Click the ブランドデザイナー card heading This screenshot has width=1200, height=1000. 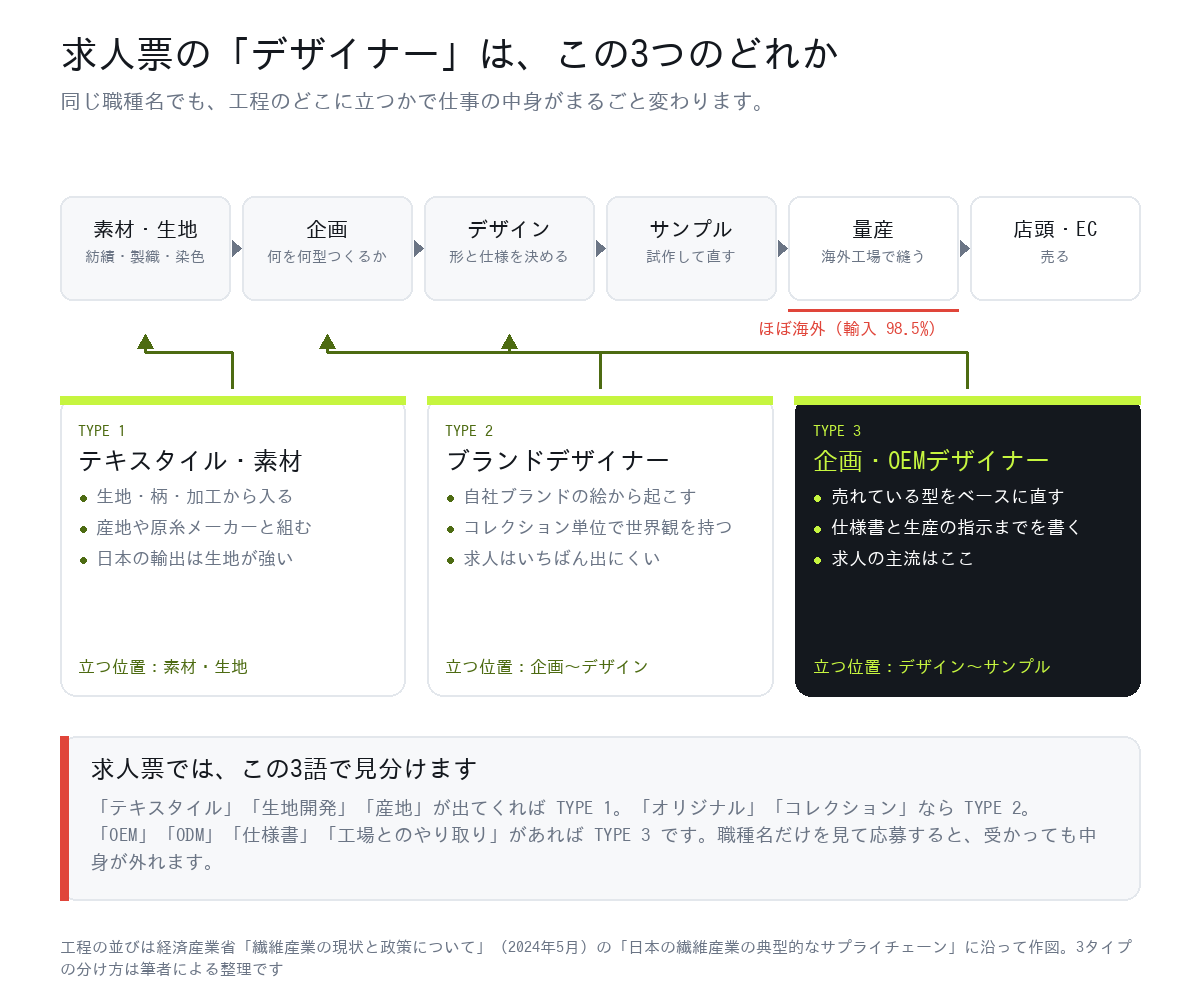pos(557,461)
